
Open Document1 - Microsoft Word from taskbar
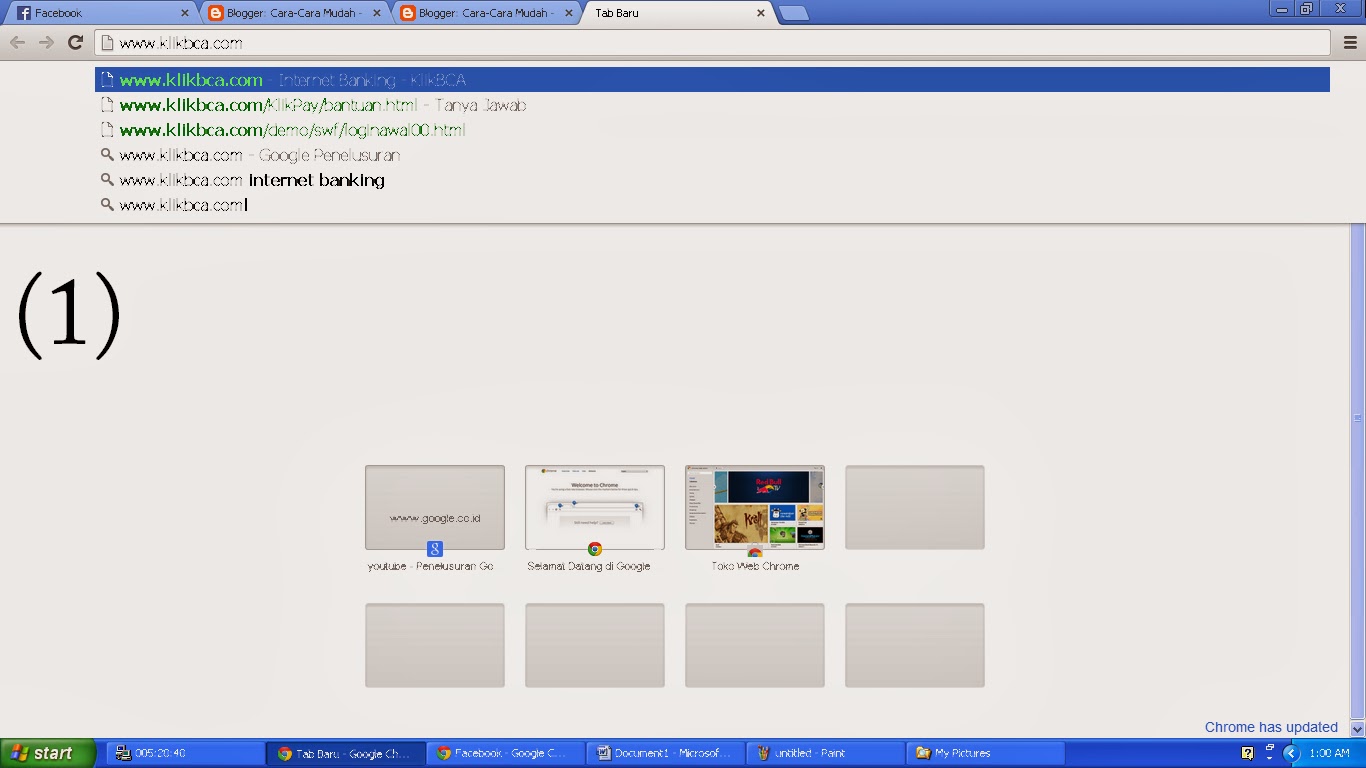(x=665, y=753)
